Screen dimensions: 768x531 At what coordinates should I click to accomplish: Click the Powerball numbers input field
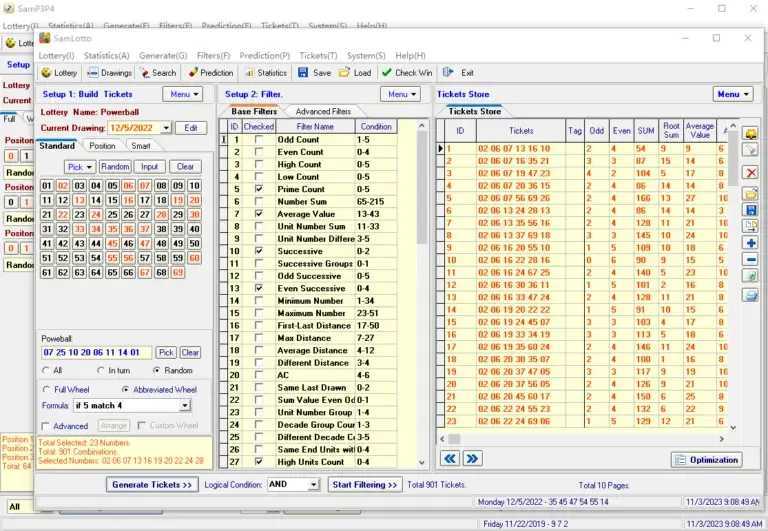(x=96, y=353)
